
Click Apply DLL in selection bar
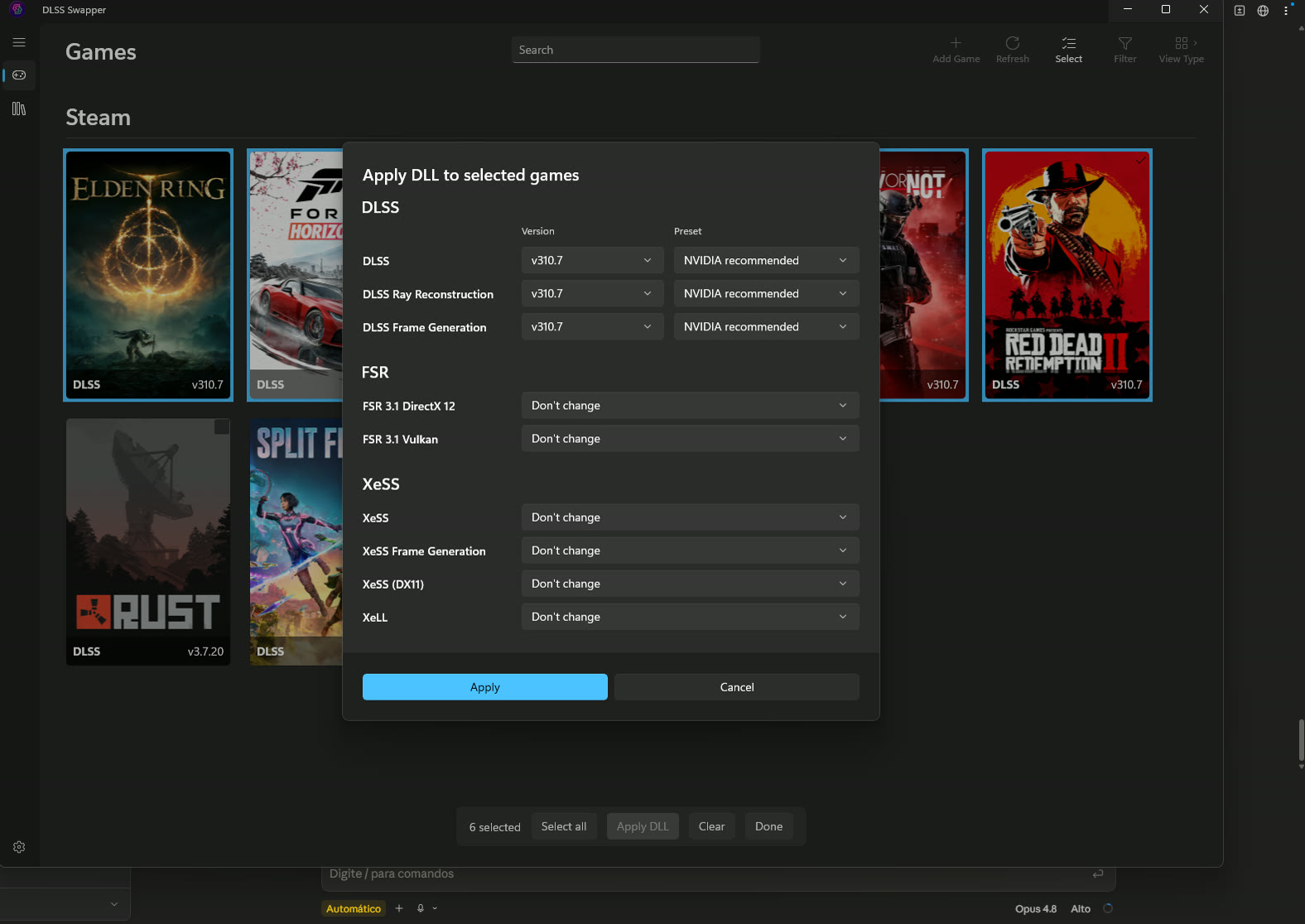643,826
